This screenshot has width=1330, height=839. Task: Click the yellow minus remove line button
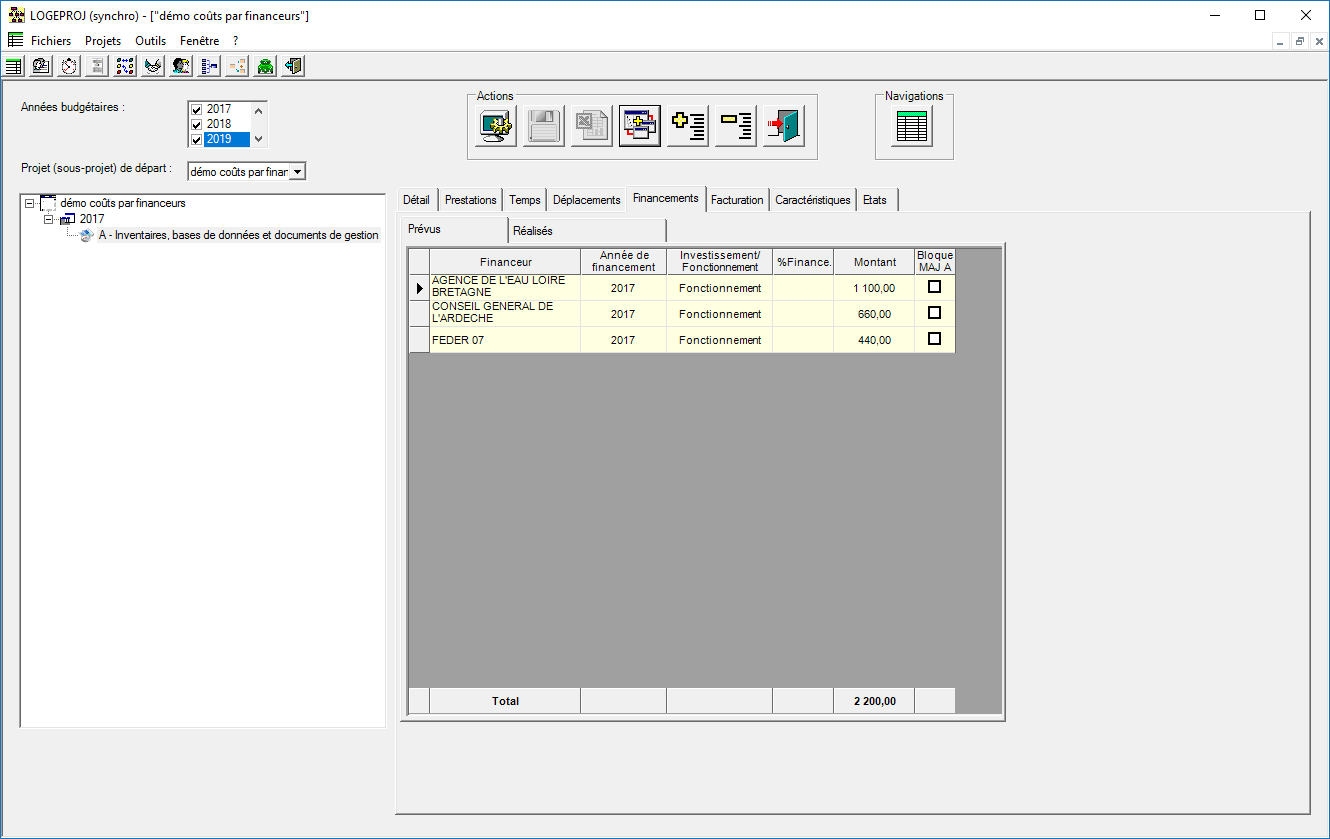736,126
